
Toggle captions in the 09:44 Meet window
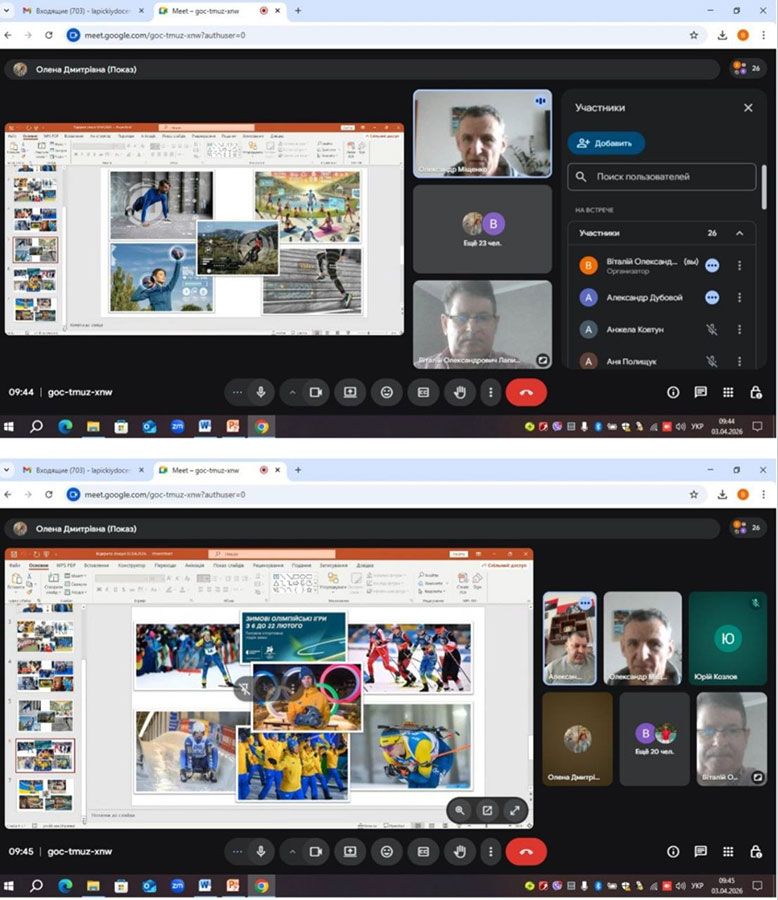[x=423, y=392]
